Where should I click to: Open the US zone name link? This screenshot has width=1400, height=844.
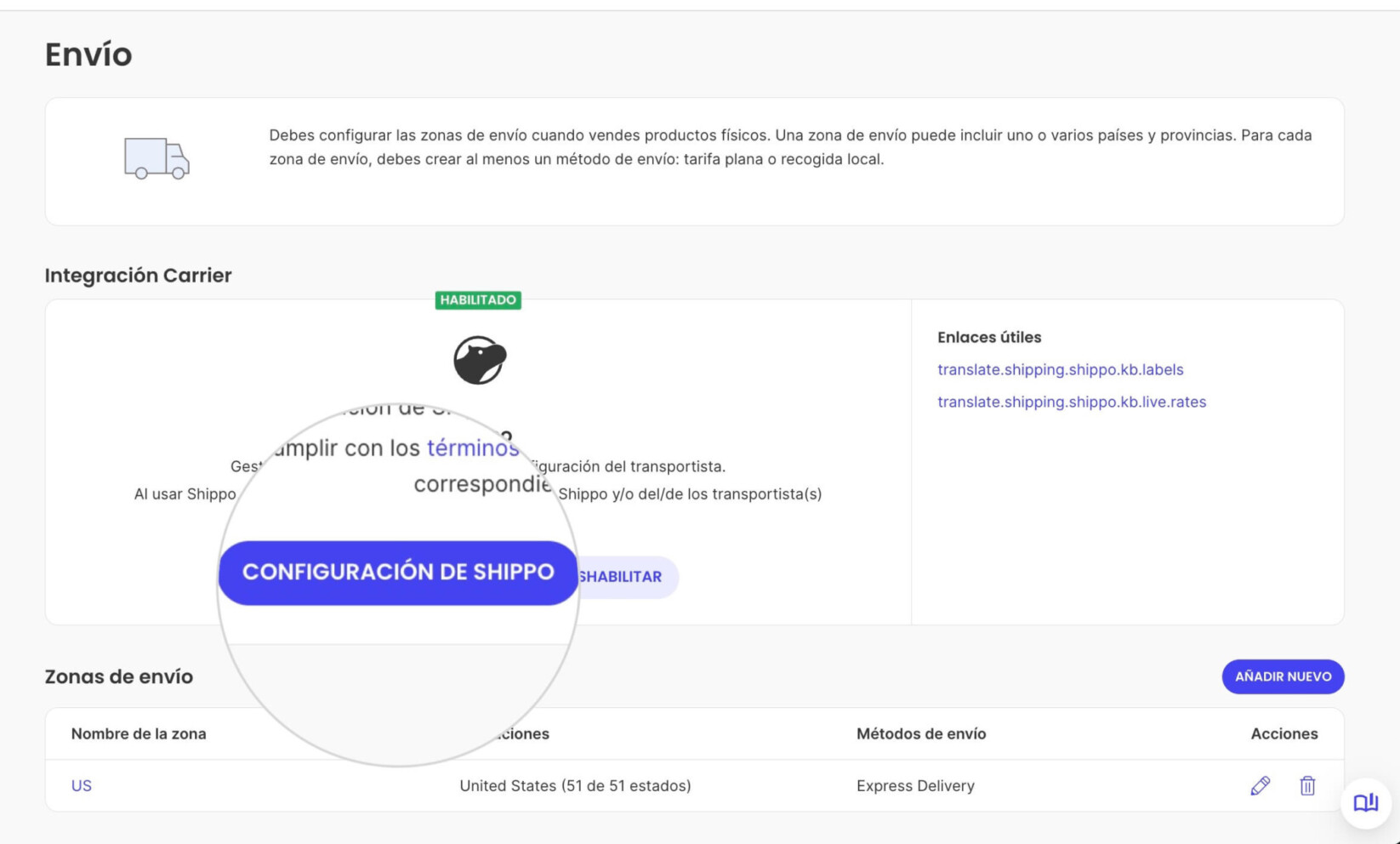pyautogui.click(x=82, y=785)
